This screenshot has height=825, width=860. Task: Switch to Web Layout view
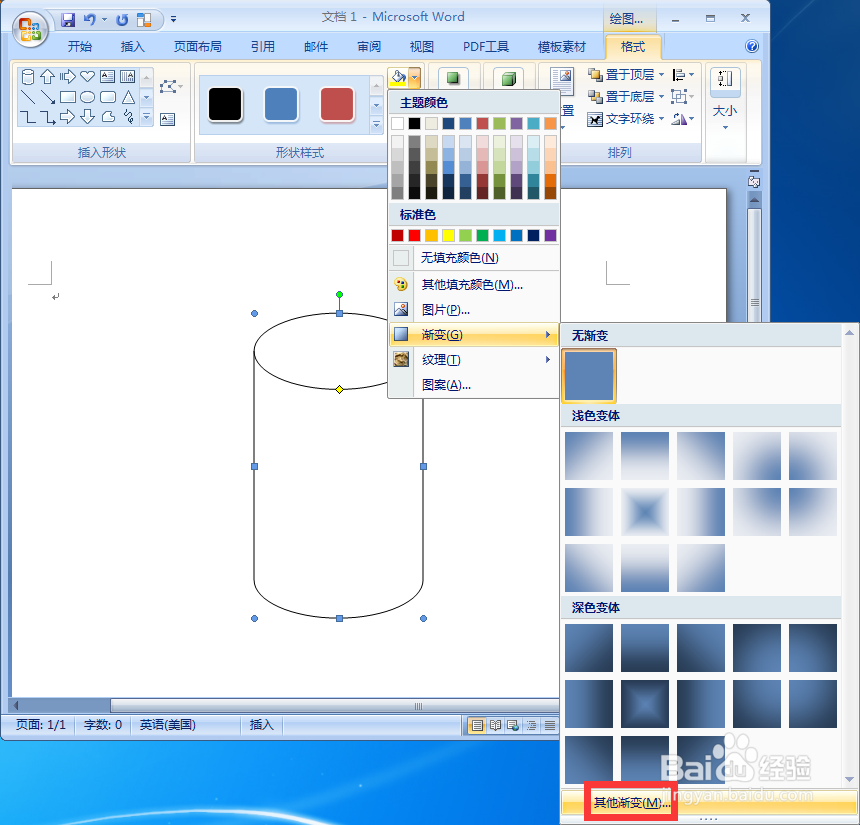(x=513, y=725)
